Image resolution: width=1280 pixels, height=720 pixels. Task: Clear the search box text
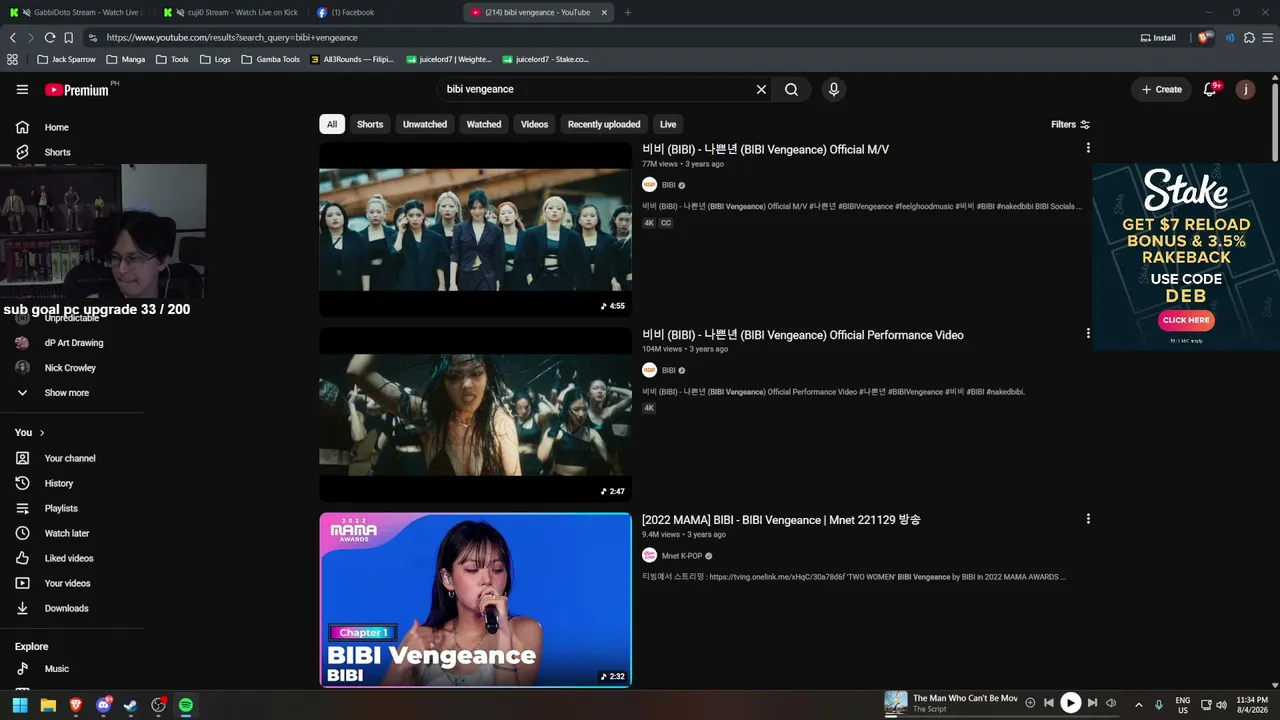pyautogui.click(x=761, y=89)
